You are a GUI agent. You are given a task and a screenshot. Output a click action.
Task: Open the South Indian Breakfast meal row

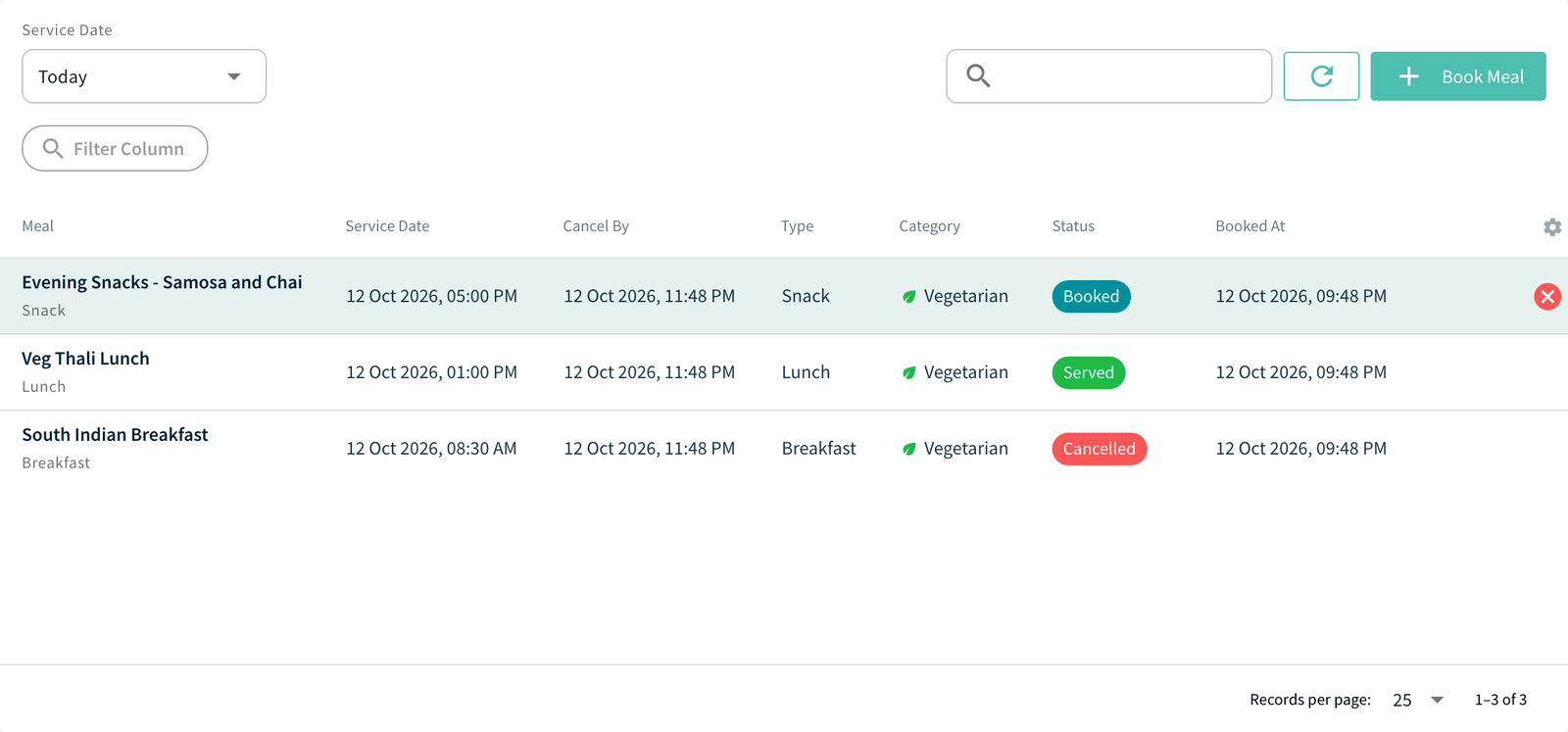784,449
